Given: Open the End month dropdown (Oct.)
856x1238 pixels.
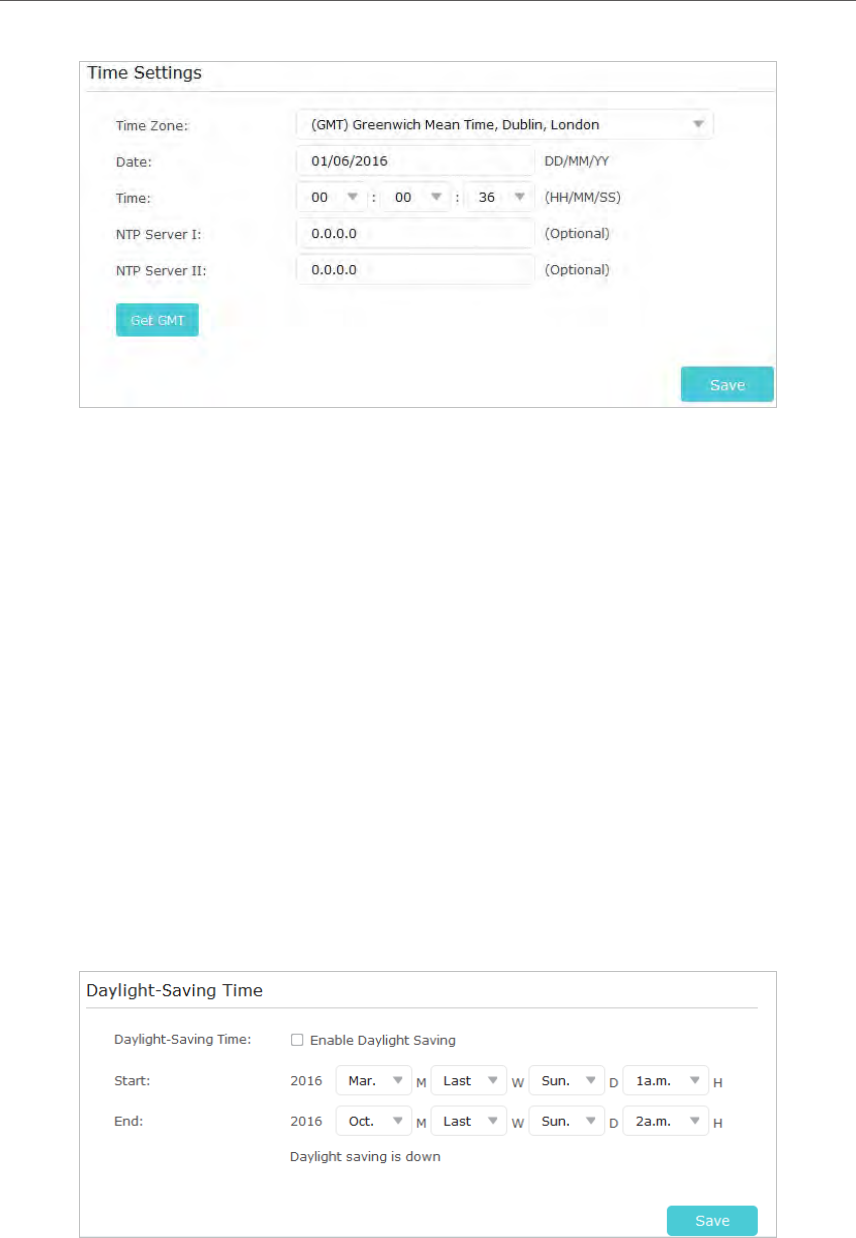Looking at the screenshot, I should [374, 1121].
